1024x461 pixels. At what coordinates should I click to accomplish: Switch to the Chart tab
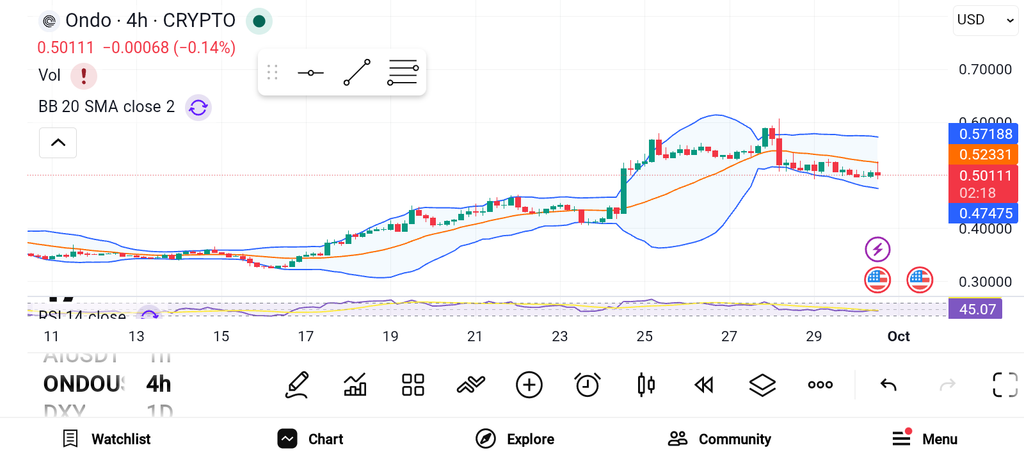(310, 439)
